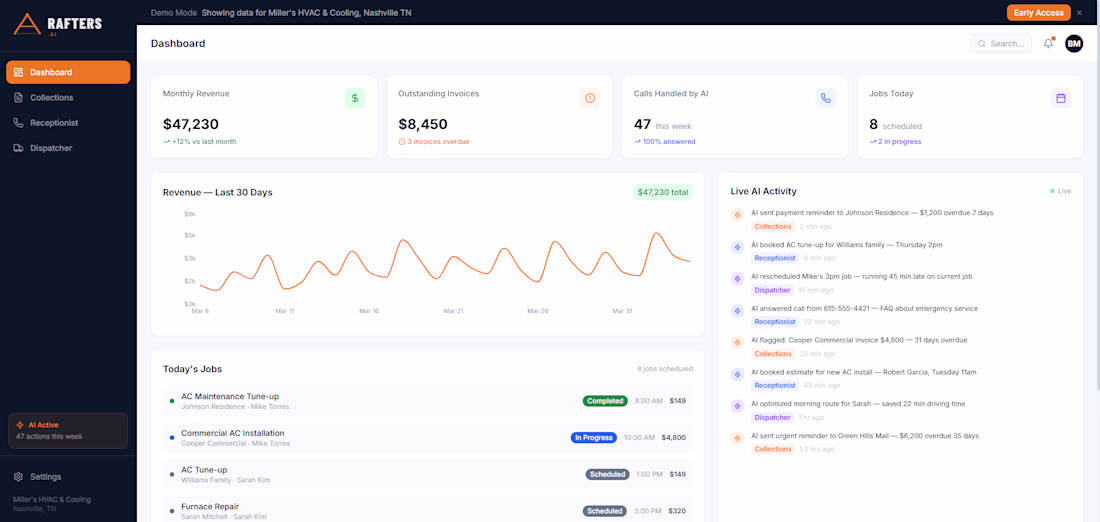Open the Commercial AC Installation job row

coord(428,438)
